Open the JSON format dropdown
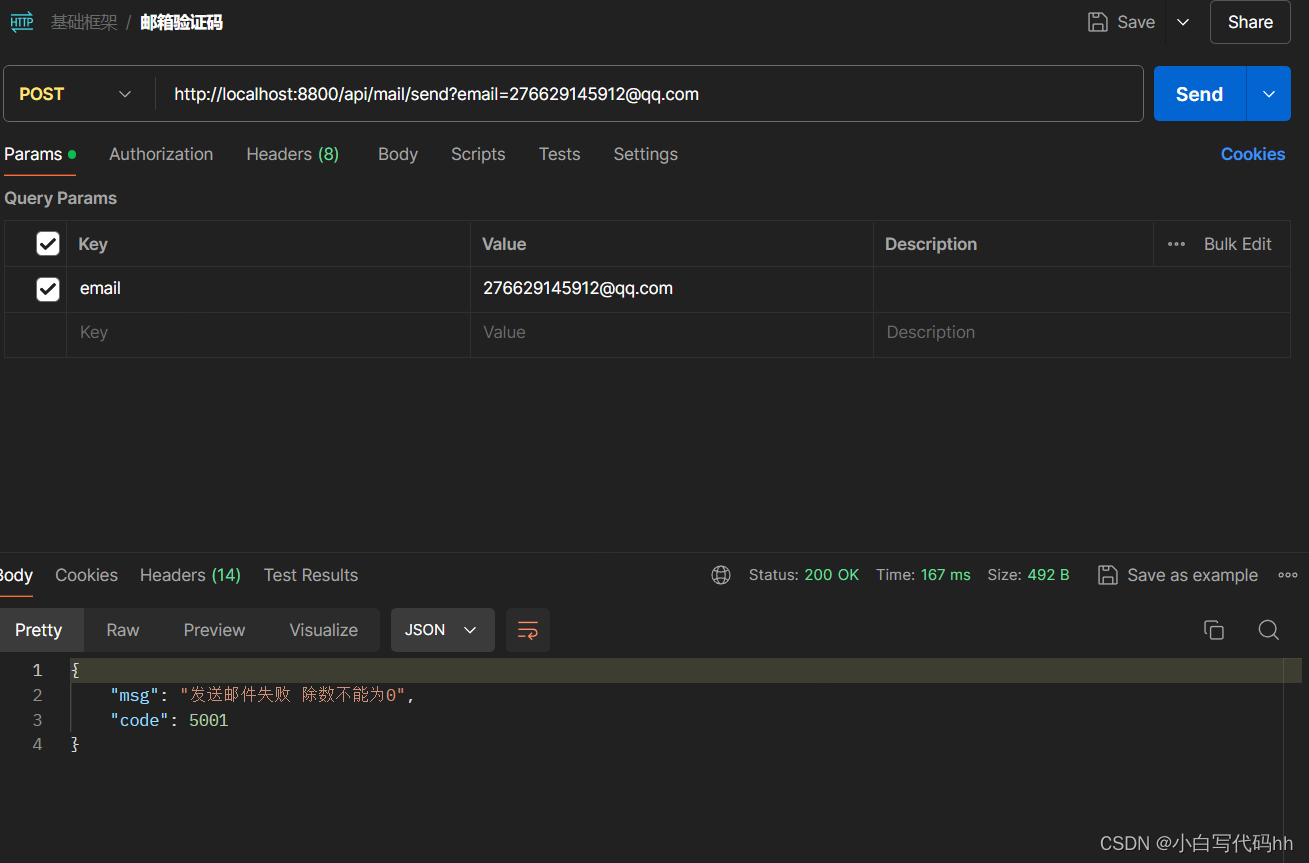 (x=442, y=630)
